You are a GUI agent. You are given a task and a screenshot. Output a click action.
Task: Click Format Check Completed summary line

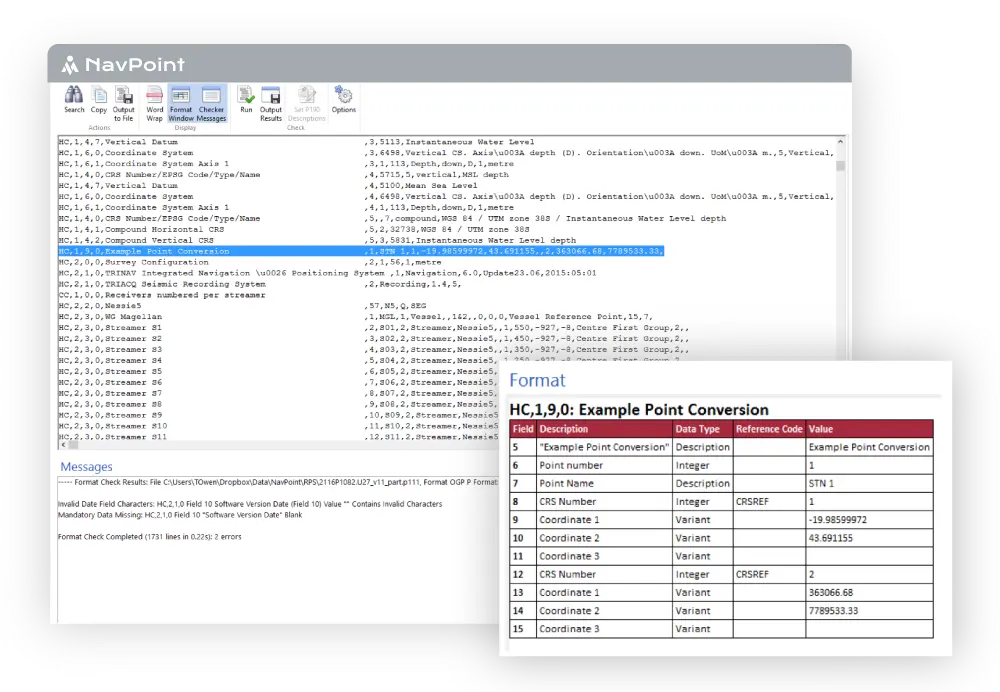click(x=150, y=536)
